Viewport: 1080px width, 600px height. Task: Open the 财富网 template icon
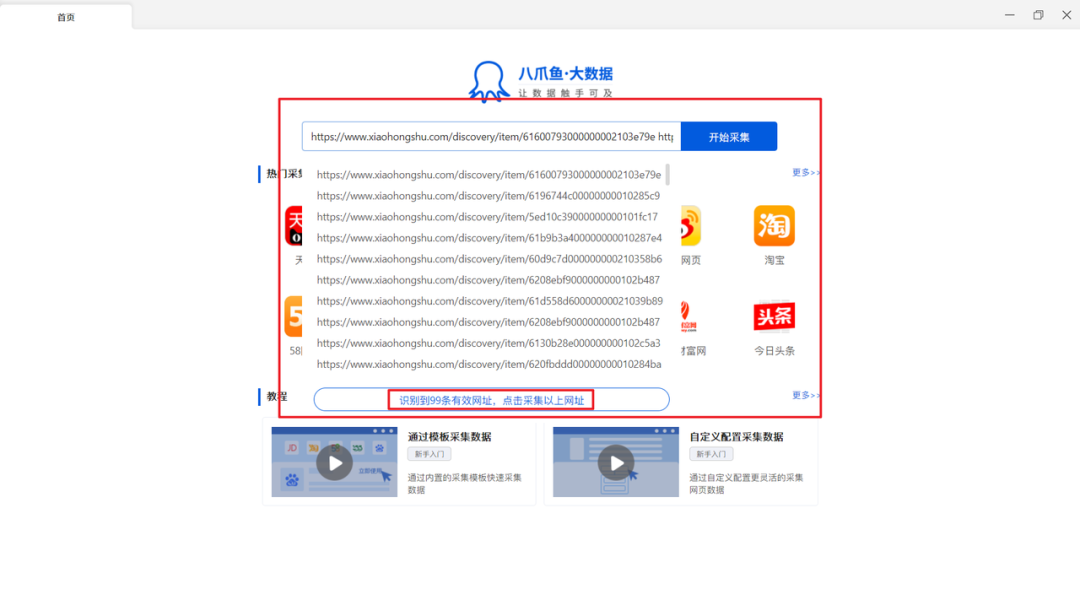click(x=689, y=317)
